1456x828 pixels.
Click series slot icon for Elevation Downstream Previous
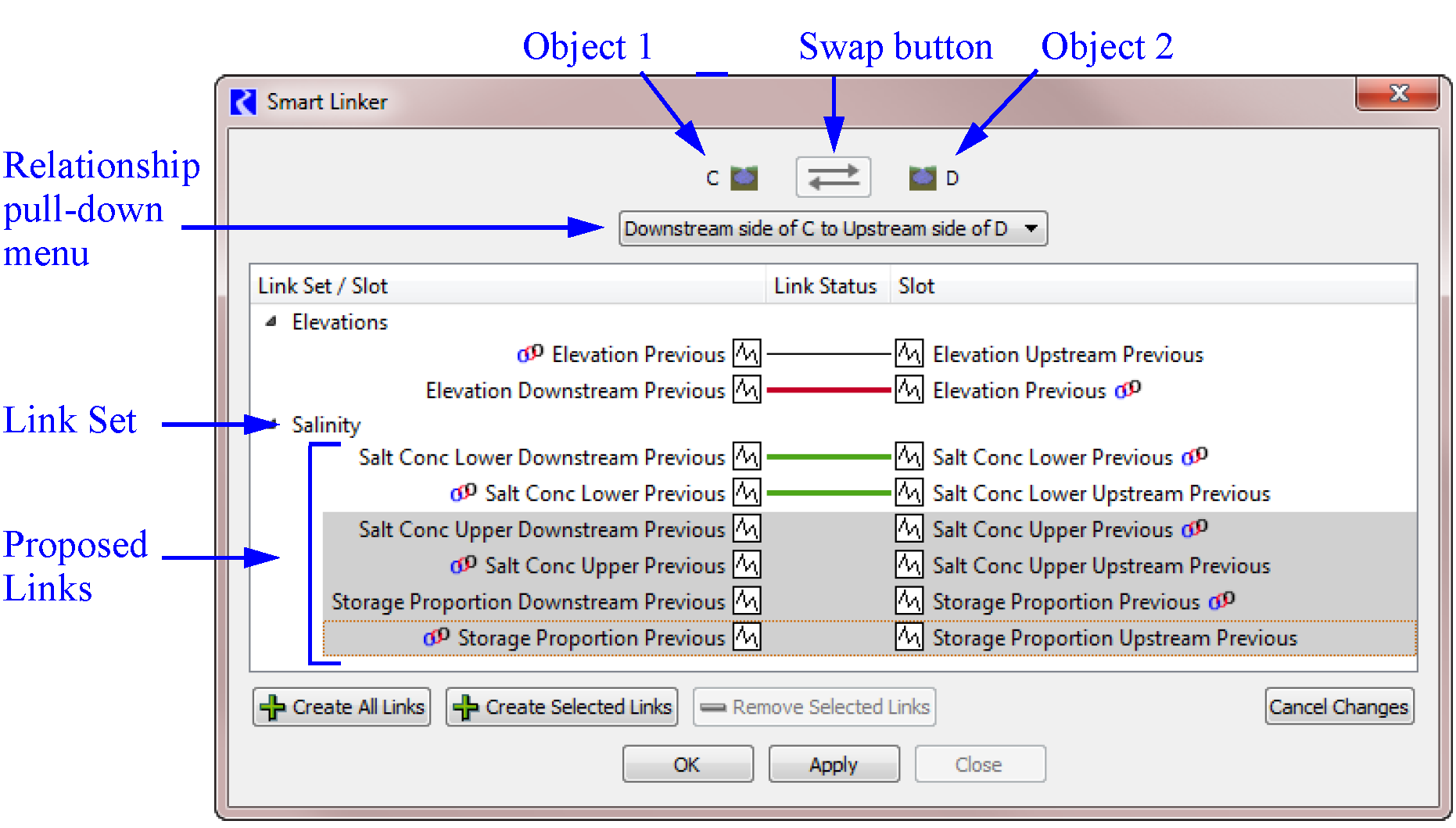coord(746,389)
